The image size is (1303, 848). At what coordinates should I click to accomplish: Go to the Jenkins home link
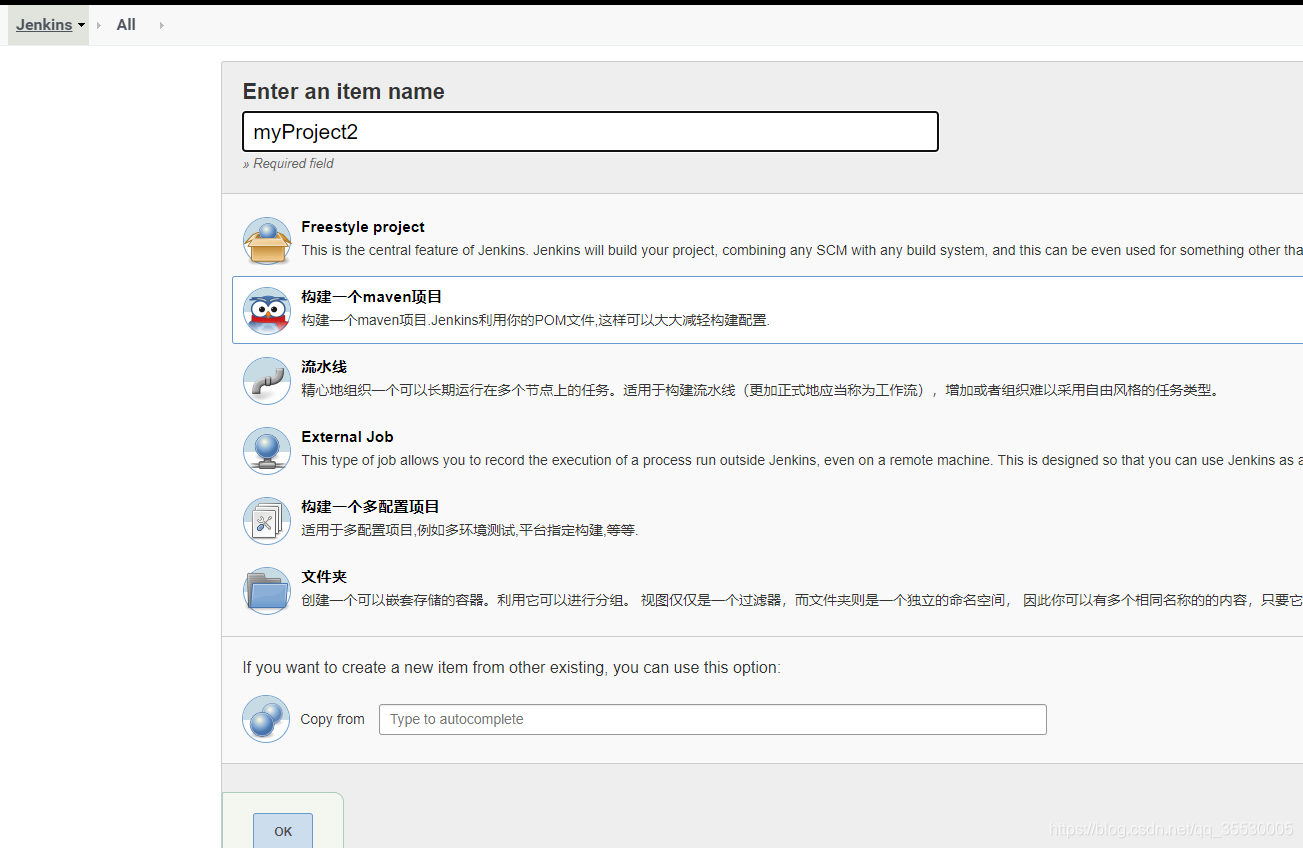click(44, 25)
